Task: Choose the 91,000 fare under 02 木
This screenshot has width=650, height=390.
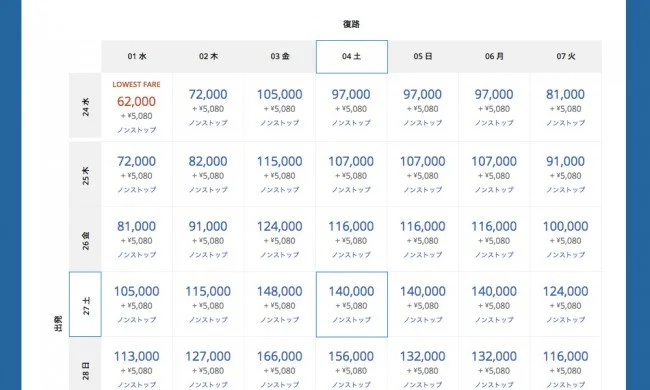Action: pos(208,239)
